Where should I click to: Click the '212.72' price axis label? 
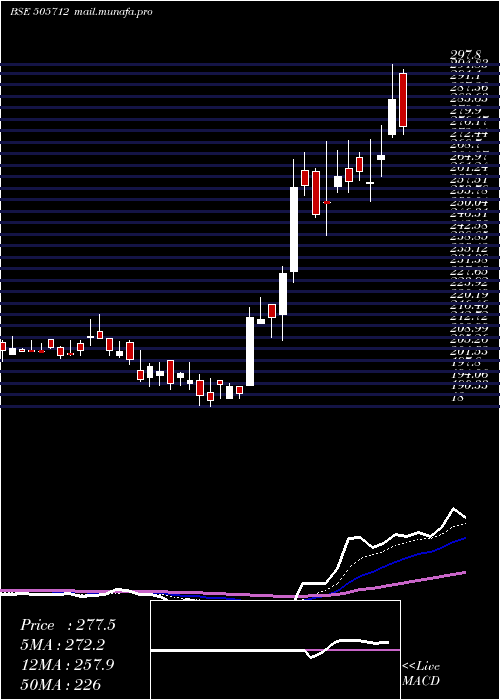pyautogui.click(x=469, y=318)
